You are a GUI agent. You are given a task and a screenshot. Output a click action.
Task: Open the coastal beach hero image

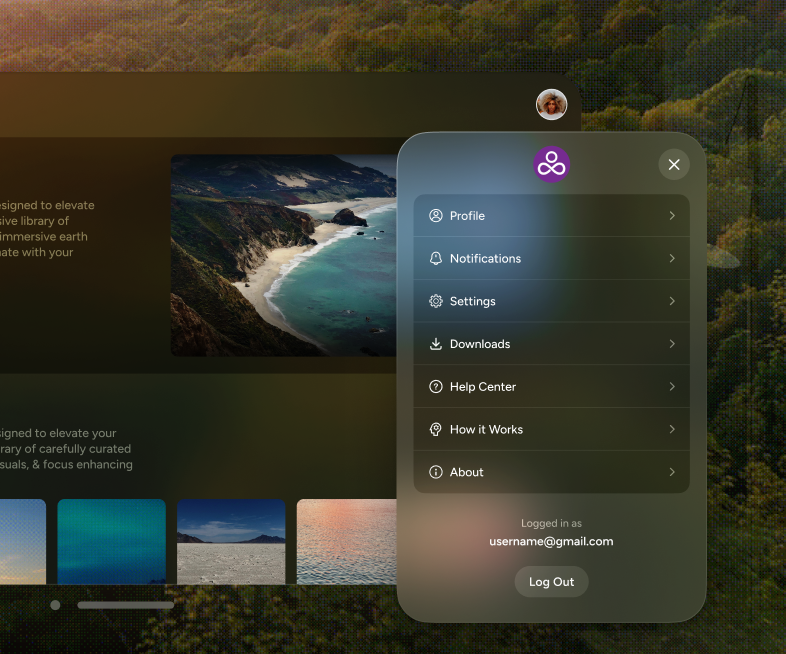point(284,256)
